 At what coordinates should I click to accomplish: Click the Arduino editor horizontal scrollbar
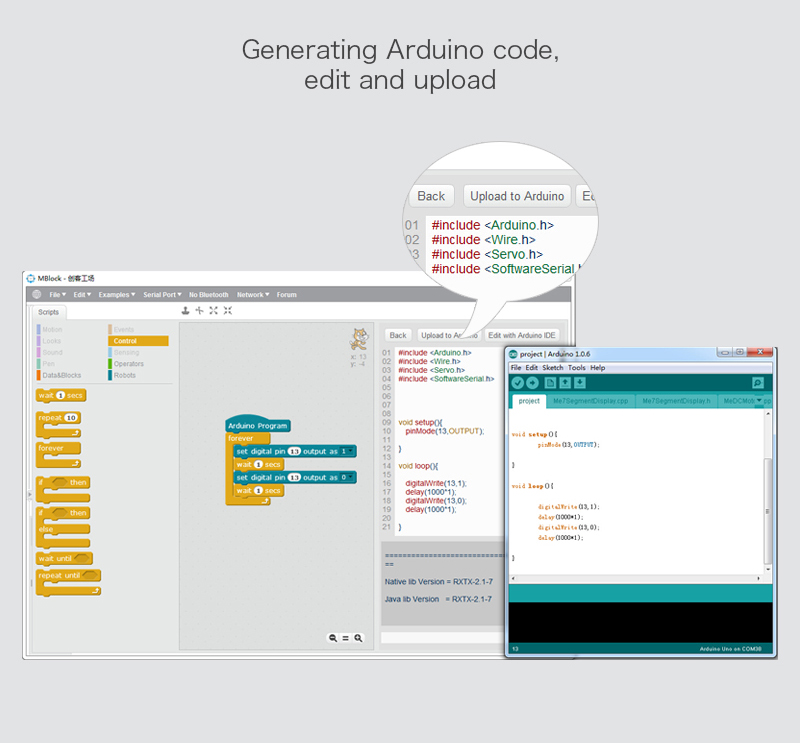click(x=640, y=578)
